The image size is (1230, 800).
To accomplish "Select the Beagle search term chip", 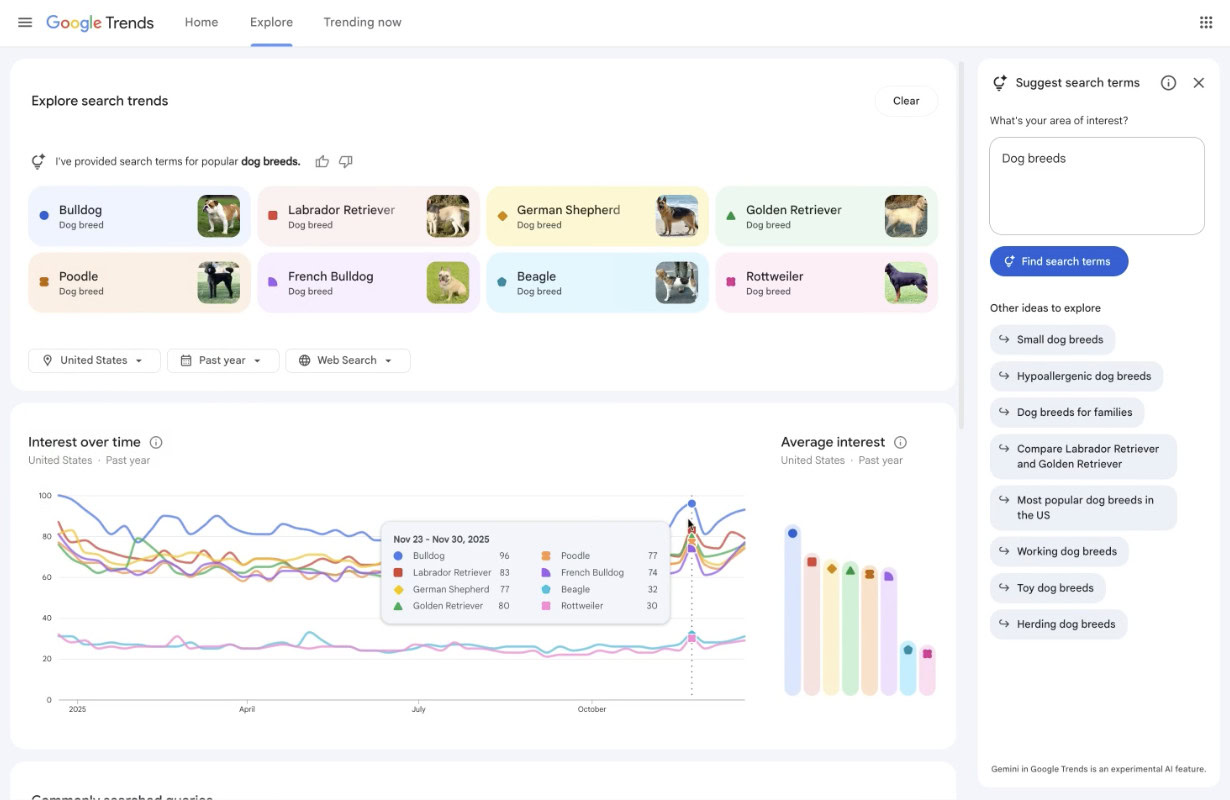I will pyautogui.click(x=597, y=283).
